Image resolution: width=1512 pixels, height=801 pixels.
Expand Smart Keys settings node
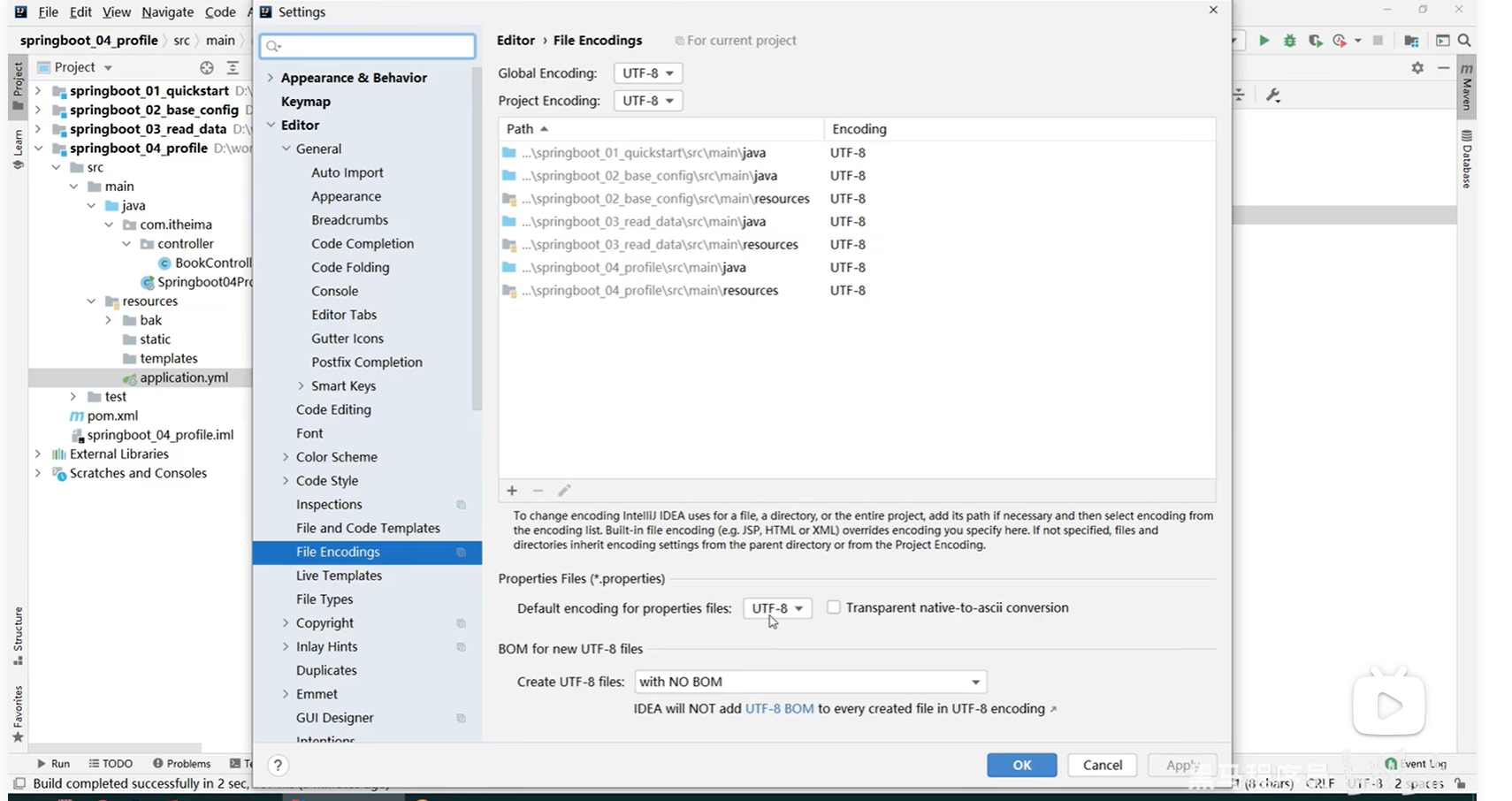tap(301, 386)
